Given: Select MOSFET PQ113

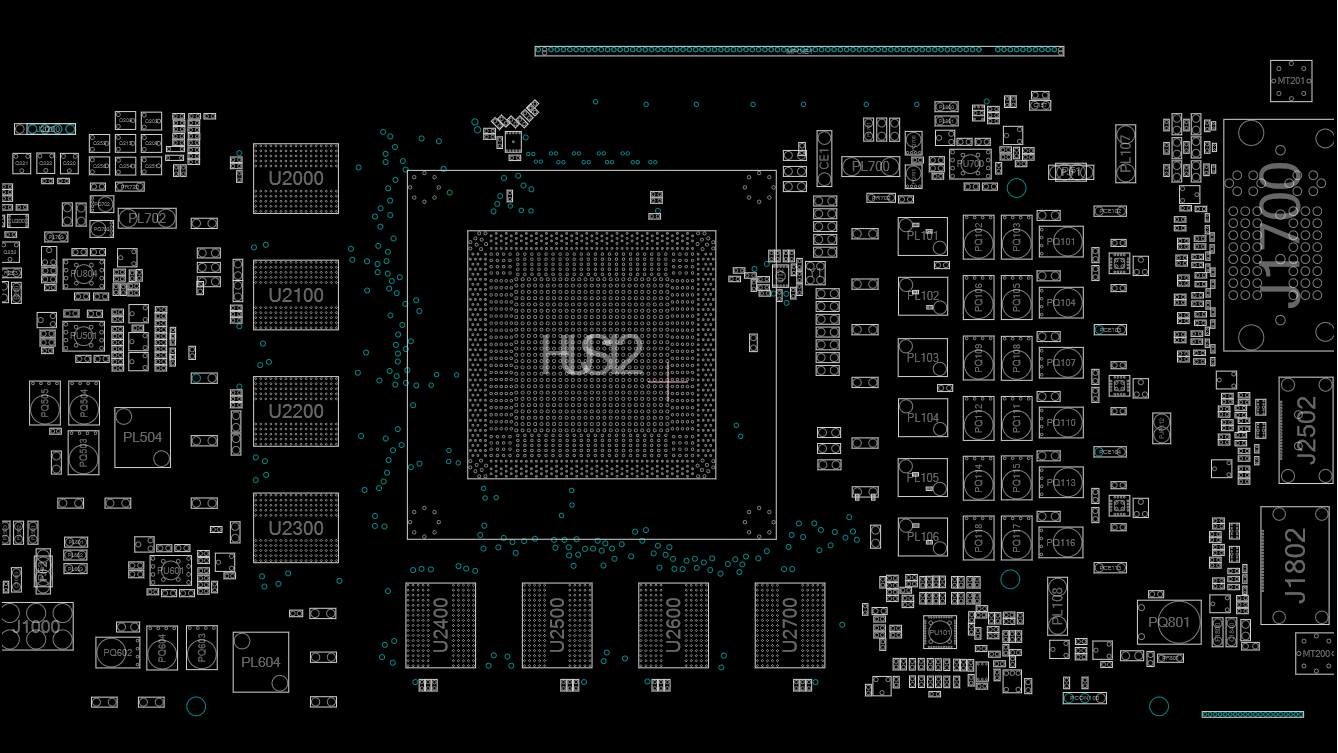Looking at the screenshot, I should click(1061, 482).
